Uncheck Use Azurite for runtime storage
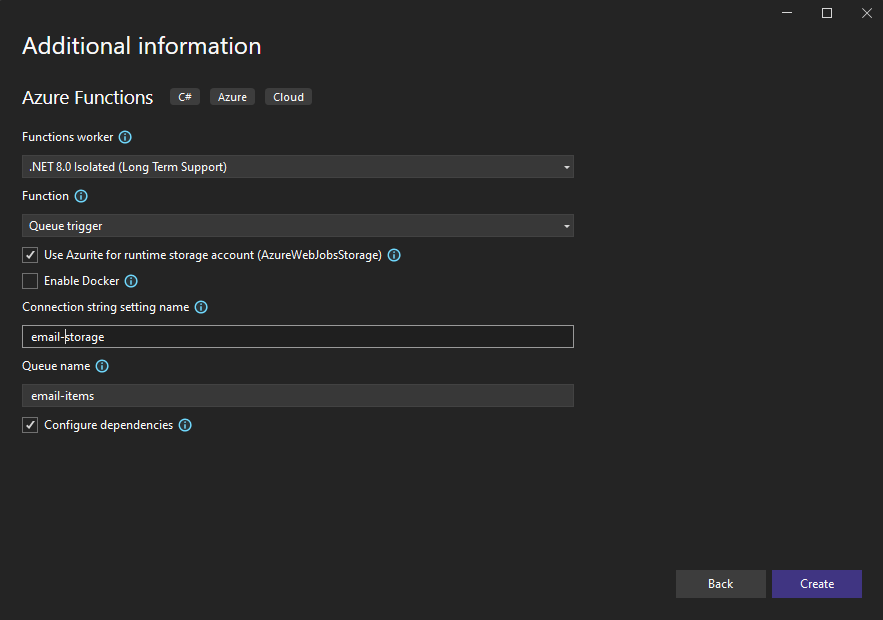This screenshot has width=883, height=620. (x=30, y=255)
